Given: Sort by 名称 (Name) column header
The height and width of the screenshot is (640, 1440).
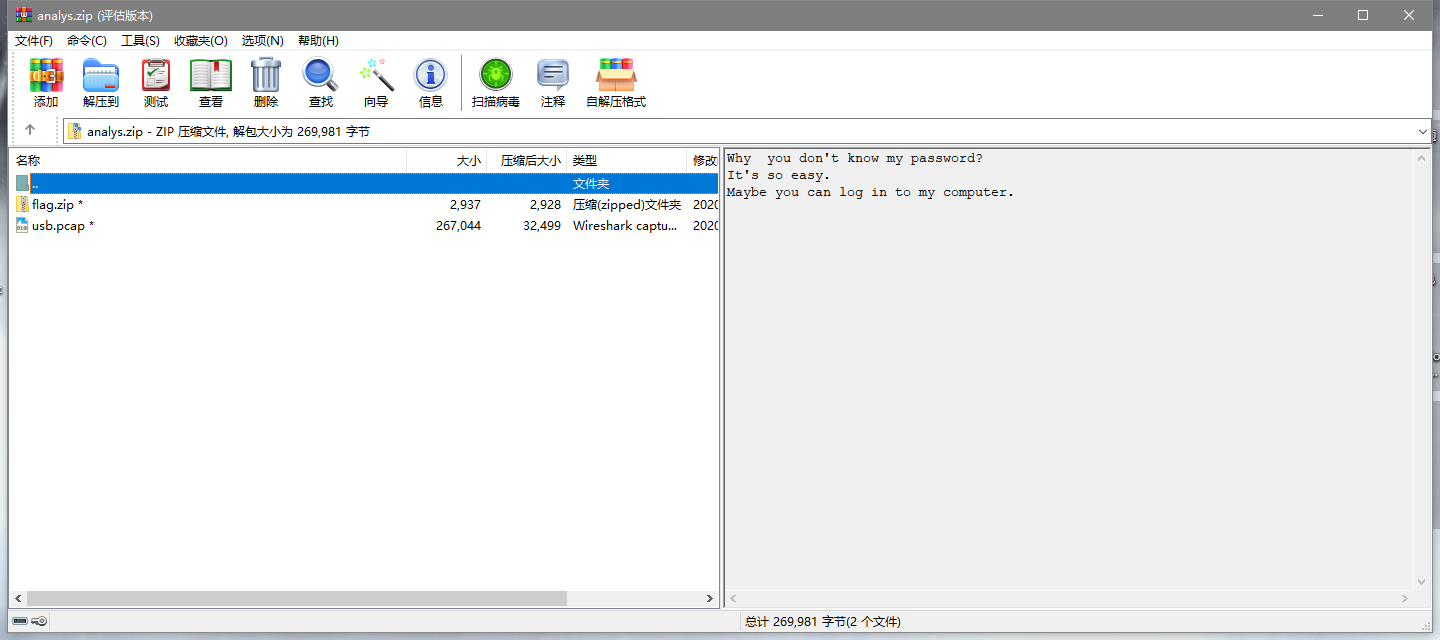Looking at the screenshot, I should point(208,160).
